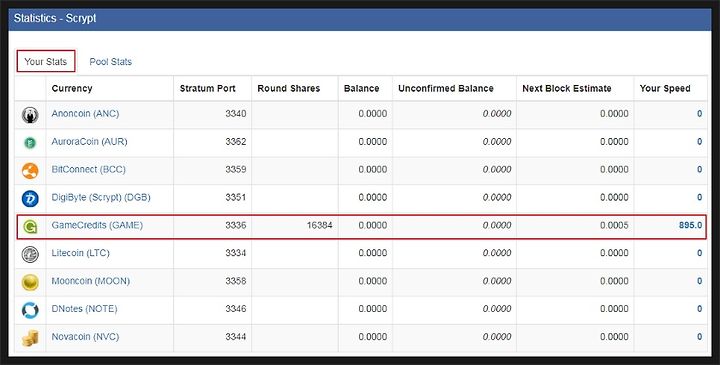Open the BitConnect (BCC) link
Viewport: 720px width, 365px height.
point(88,169)
